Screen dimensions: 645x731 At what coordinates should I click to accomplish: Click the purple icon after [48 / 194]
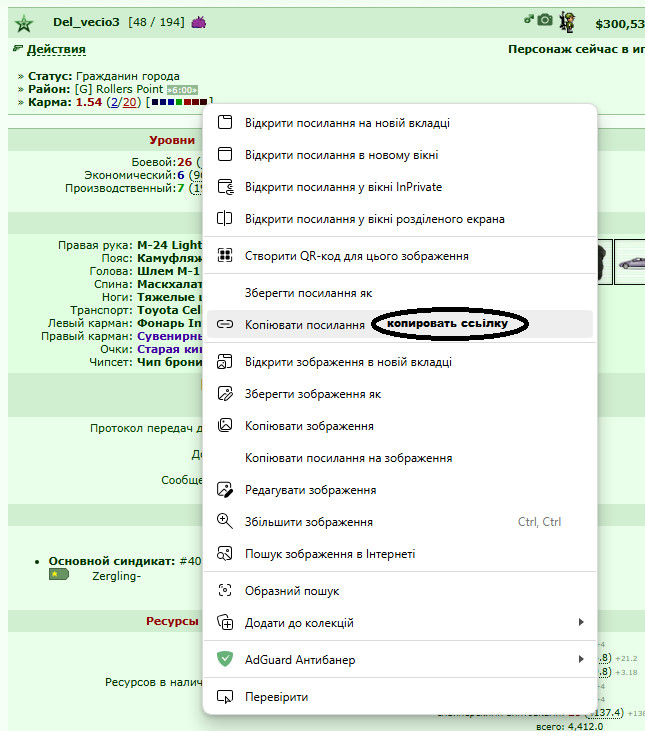coord(199,22)
